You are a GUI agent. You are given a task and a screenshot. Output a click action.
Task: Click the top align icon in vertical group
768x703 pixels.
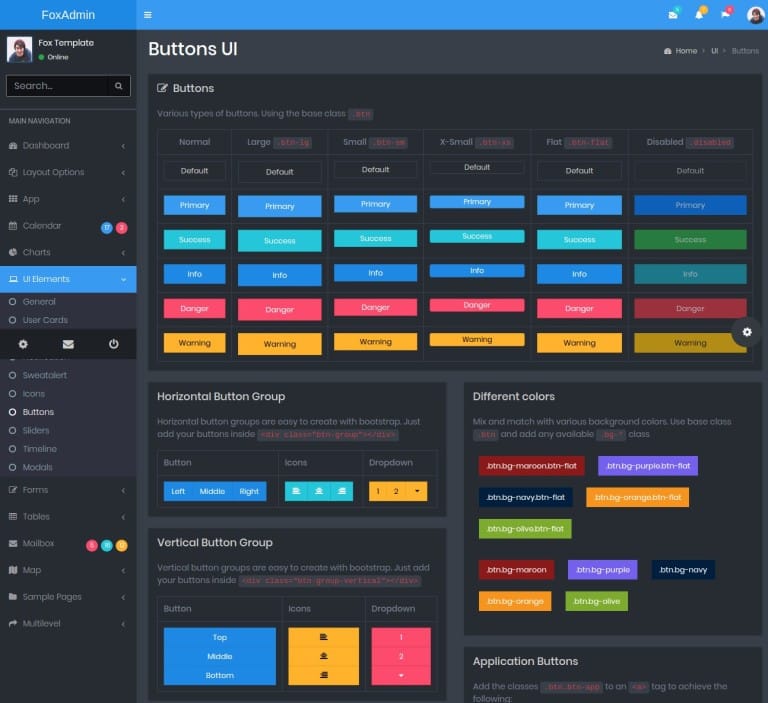(x=323, y=637)
